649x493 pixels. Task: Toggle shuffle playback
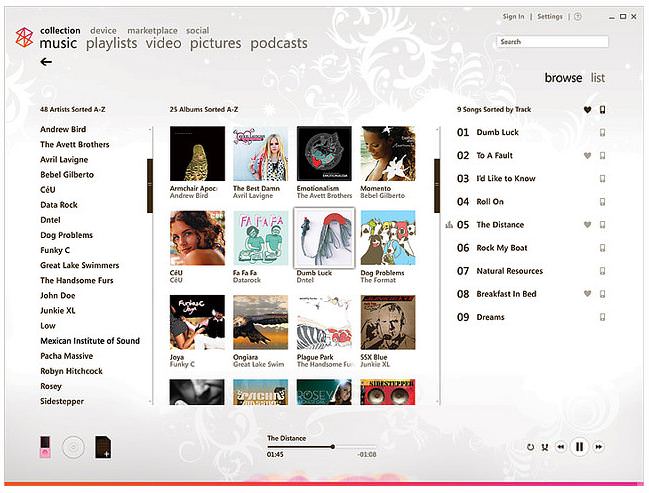coord(545,447)
